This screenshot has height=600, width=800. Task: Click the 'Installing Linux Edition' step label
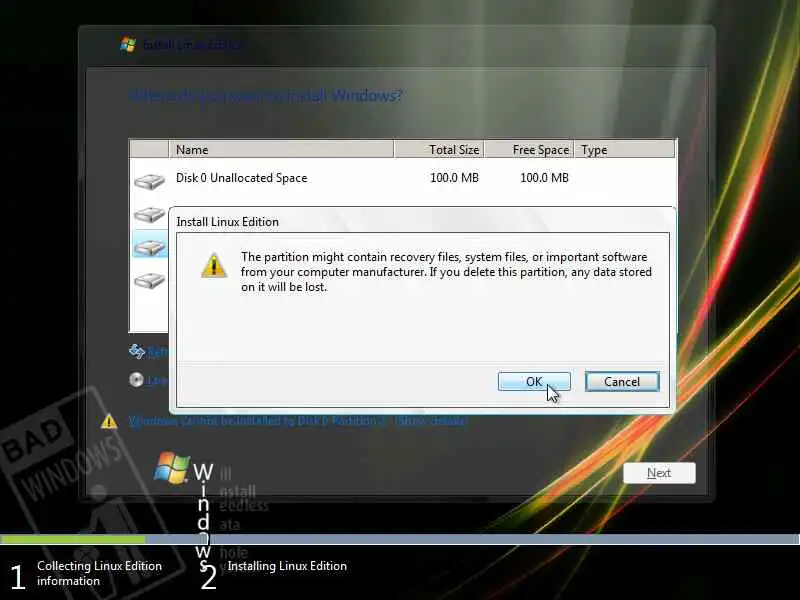287,566
